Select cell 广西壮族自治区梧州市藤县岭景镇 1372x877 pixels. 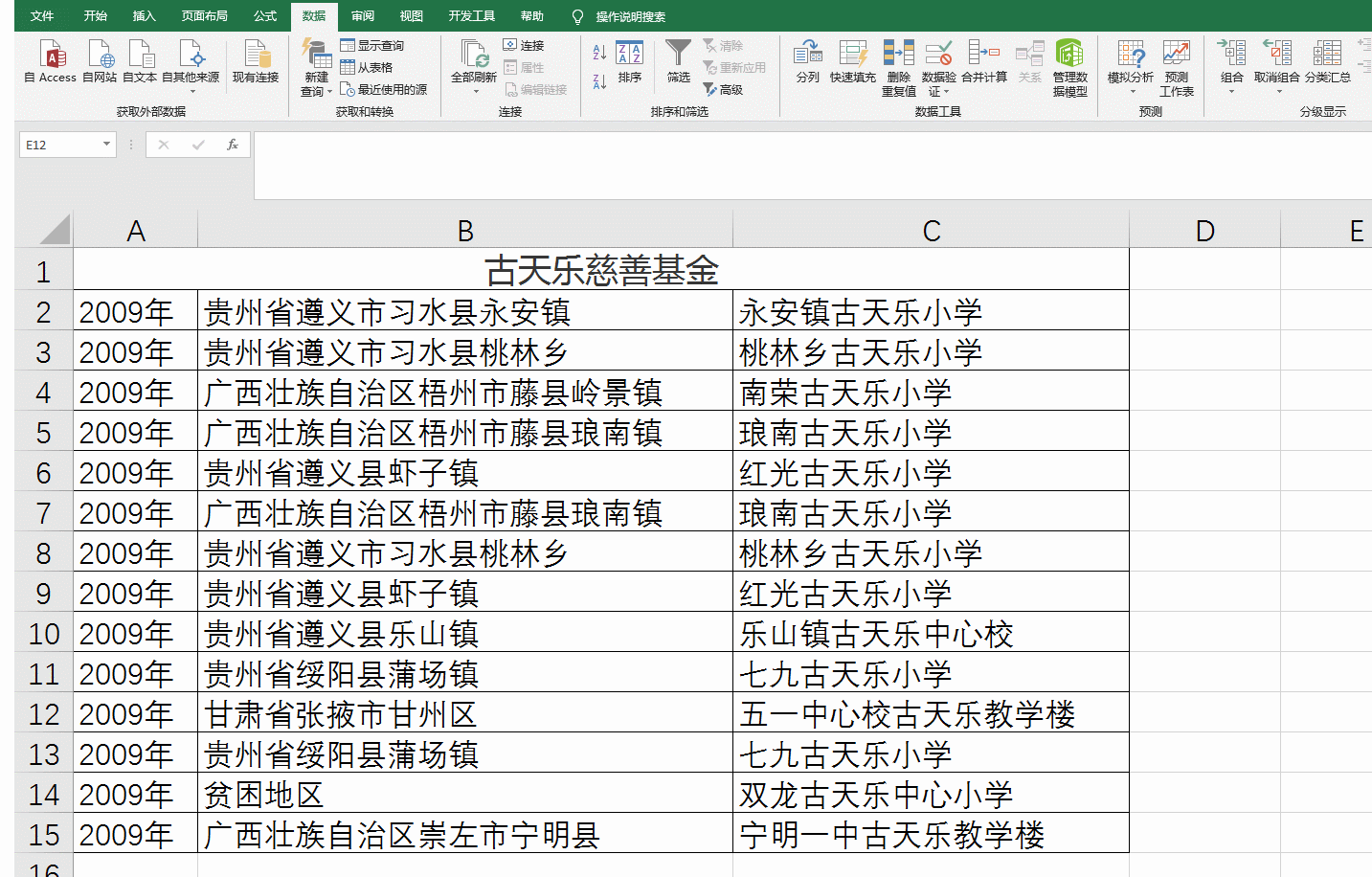tap(465, 392)
